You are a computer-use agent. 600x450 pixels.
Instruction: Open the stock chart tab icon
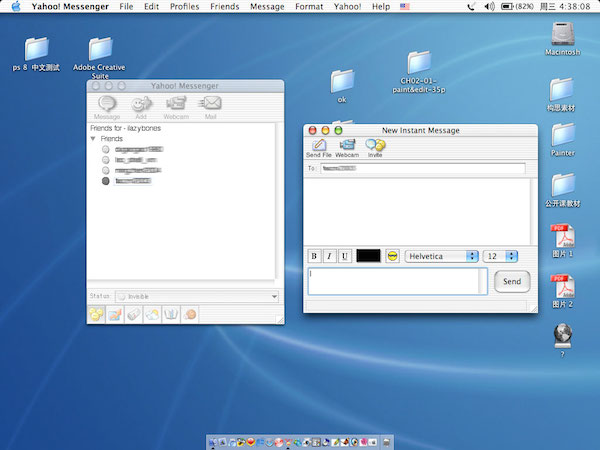tap(115, 315)
